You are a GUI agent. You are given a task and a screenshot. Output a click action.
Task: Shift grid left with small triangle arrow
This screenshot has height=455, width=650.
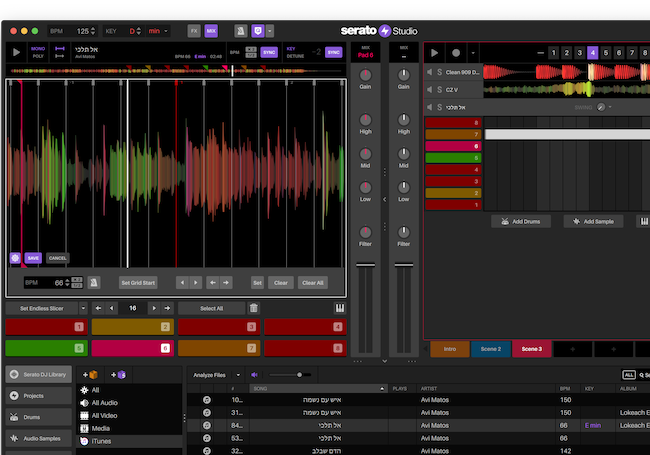pos(182,283)
